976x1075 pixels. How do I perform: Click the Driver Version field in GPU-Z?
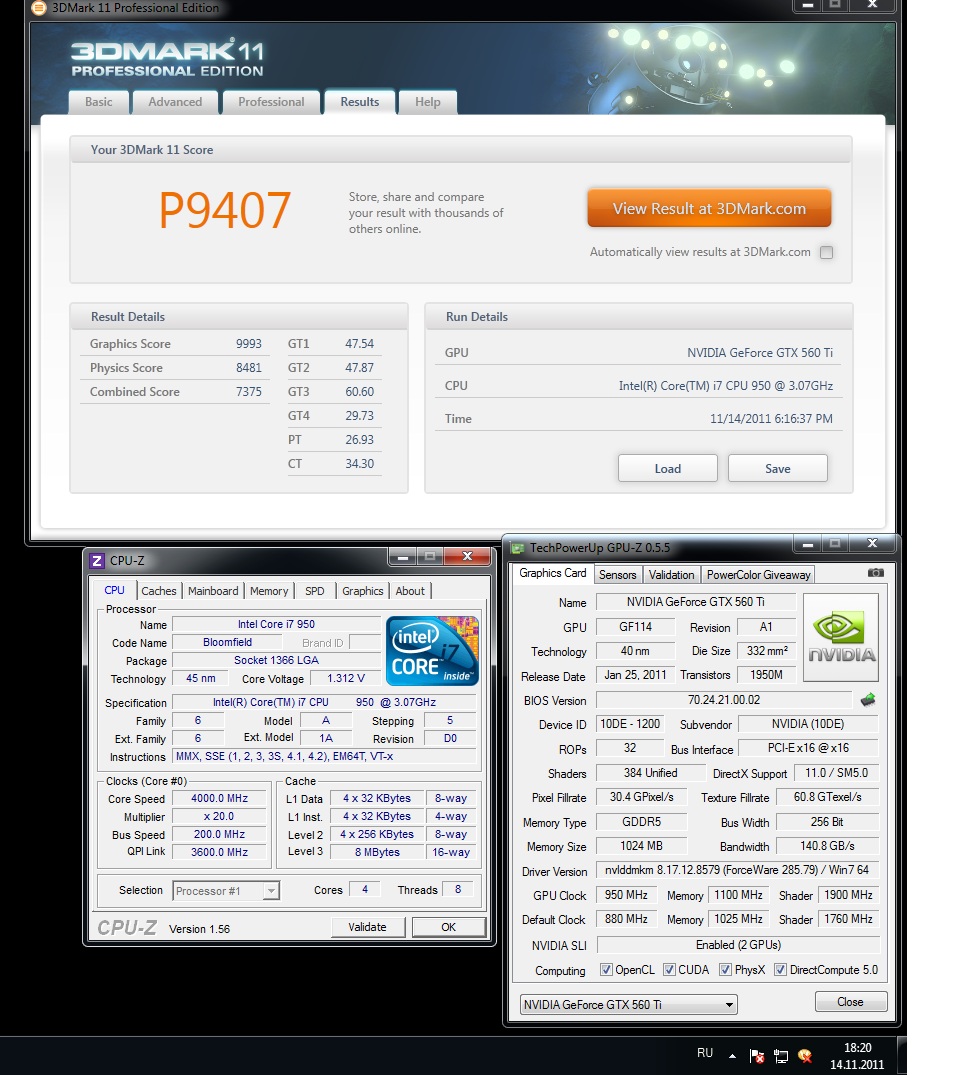pyautogui.click(x=737, y=870)
